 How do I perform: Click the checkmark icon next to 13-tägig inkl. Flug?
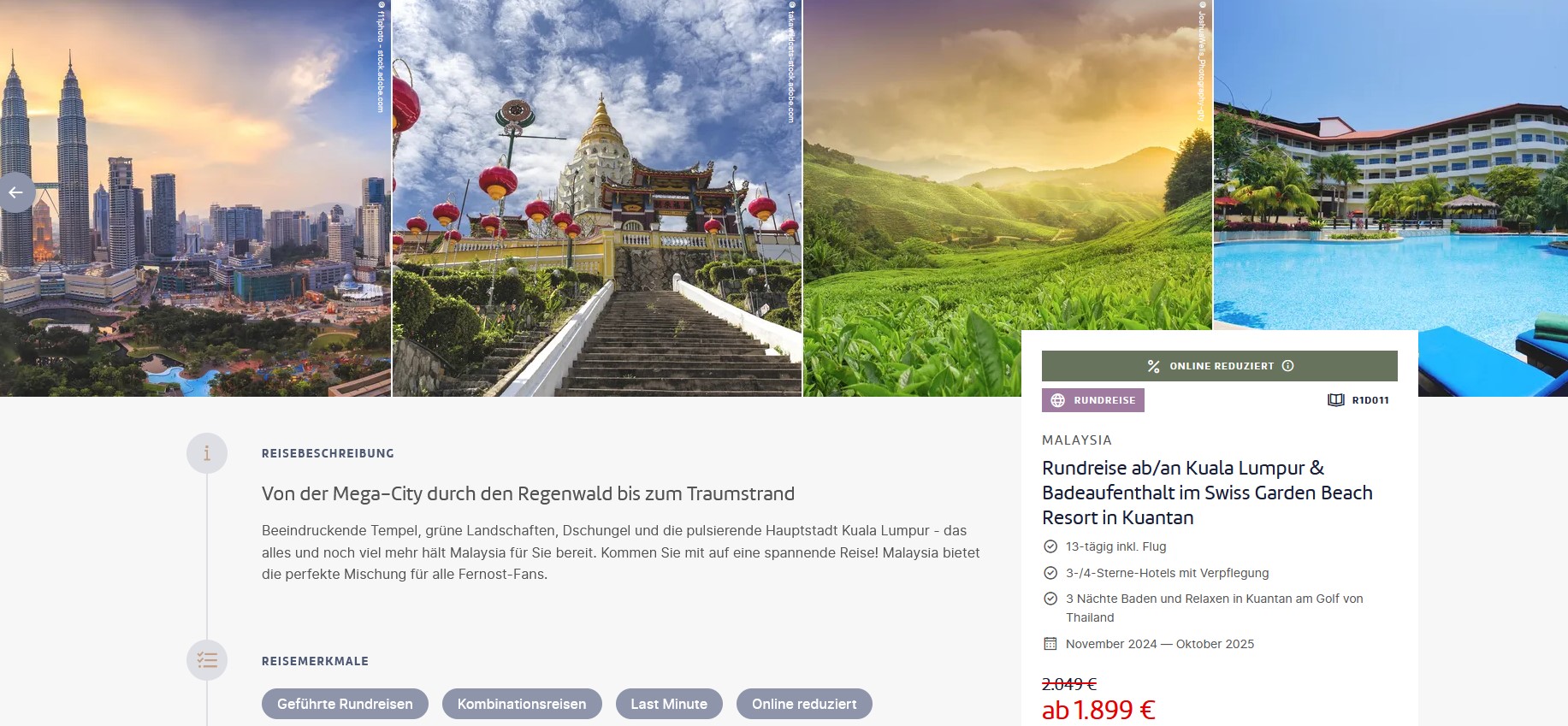pyautogui.click(x=1050, y=546)
